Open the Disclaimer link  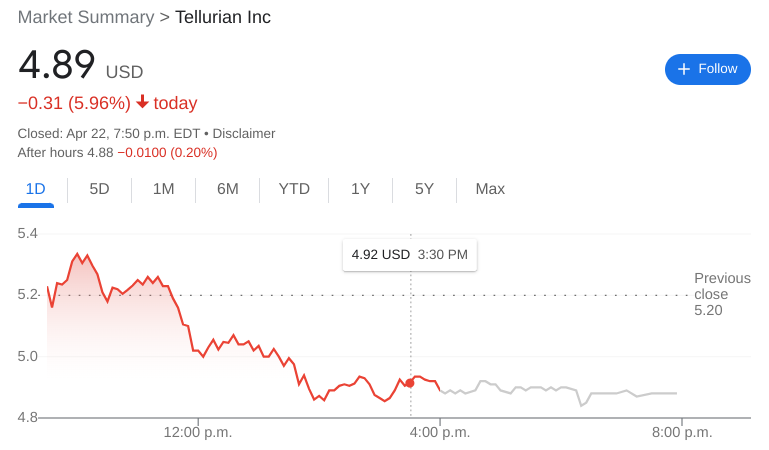(243, 133)
